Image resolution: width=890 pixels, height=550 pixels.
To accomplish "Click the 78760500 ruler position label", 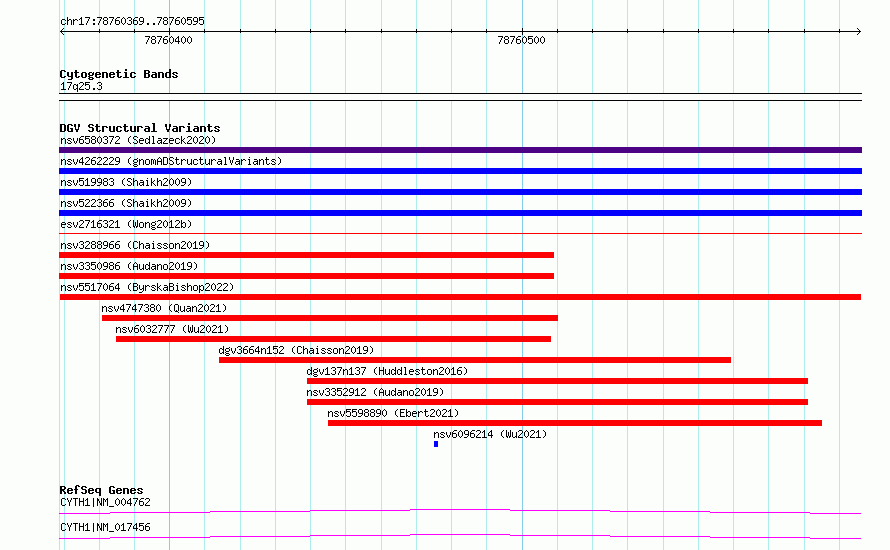I will [521, 40].
